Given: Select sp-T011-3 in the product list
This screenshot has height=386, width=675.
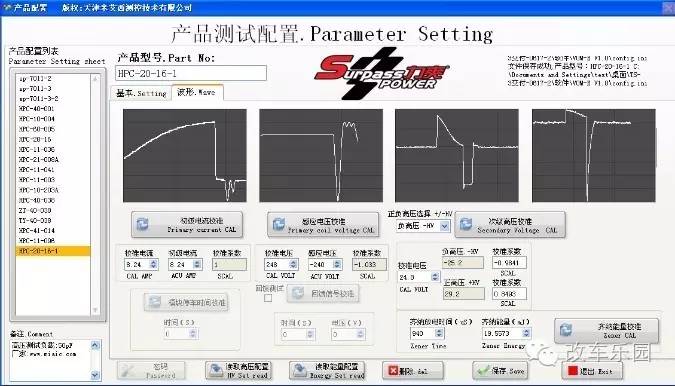Looking at the screenshot, I should [53, 89].
